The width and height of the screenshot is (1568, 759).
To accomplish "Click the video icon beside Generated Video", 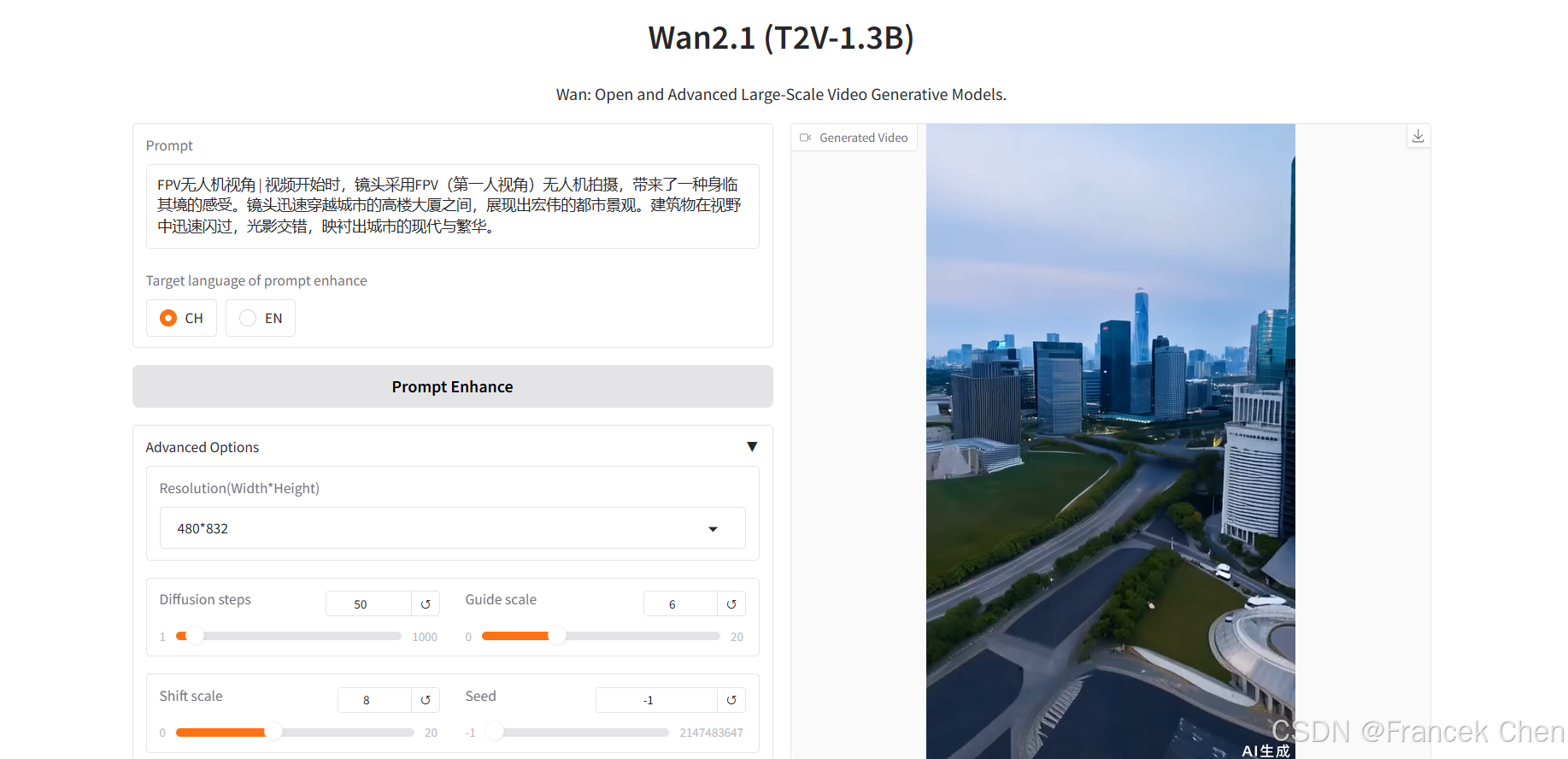I will [x=805, y=138].
